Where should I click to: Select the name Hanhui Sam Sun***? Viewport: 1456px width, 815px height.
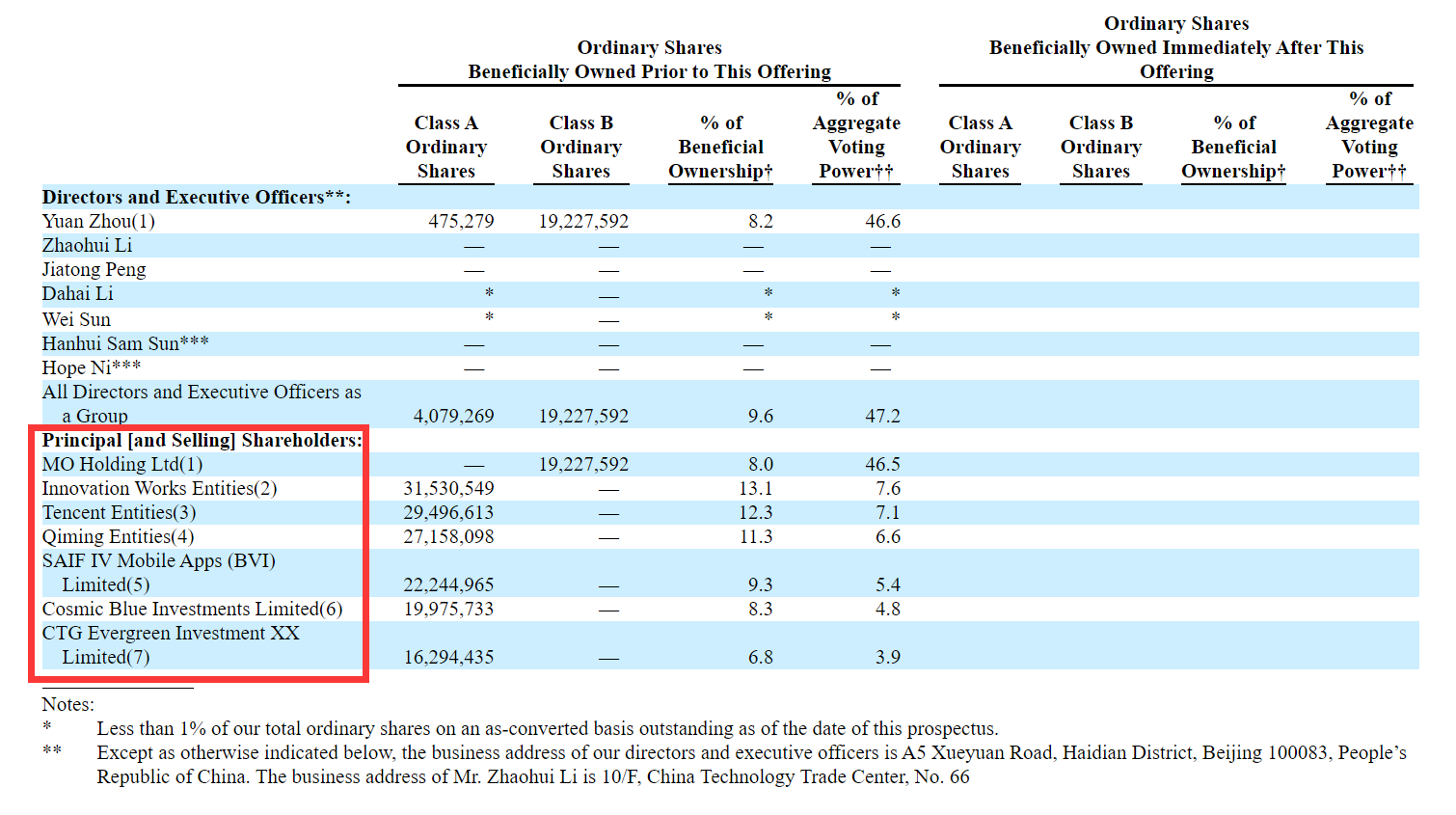(125, 343)
